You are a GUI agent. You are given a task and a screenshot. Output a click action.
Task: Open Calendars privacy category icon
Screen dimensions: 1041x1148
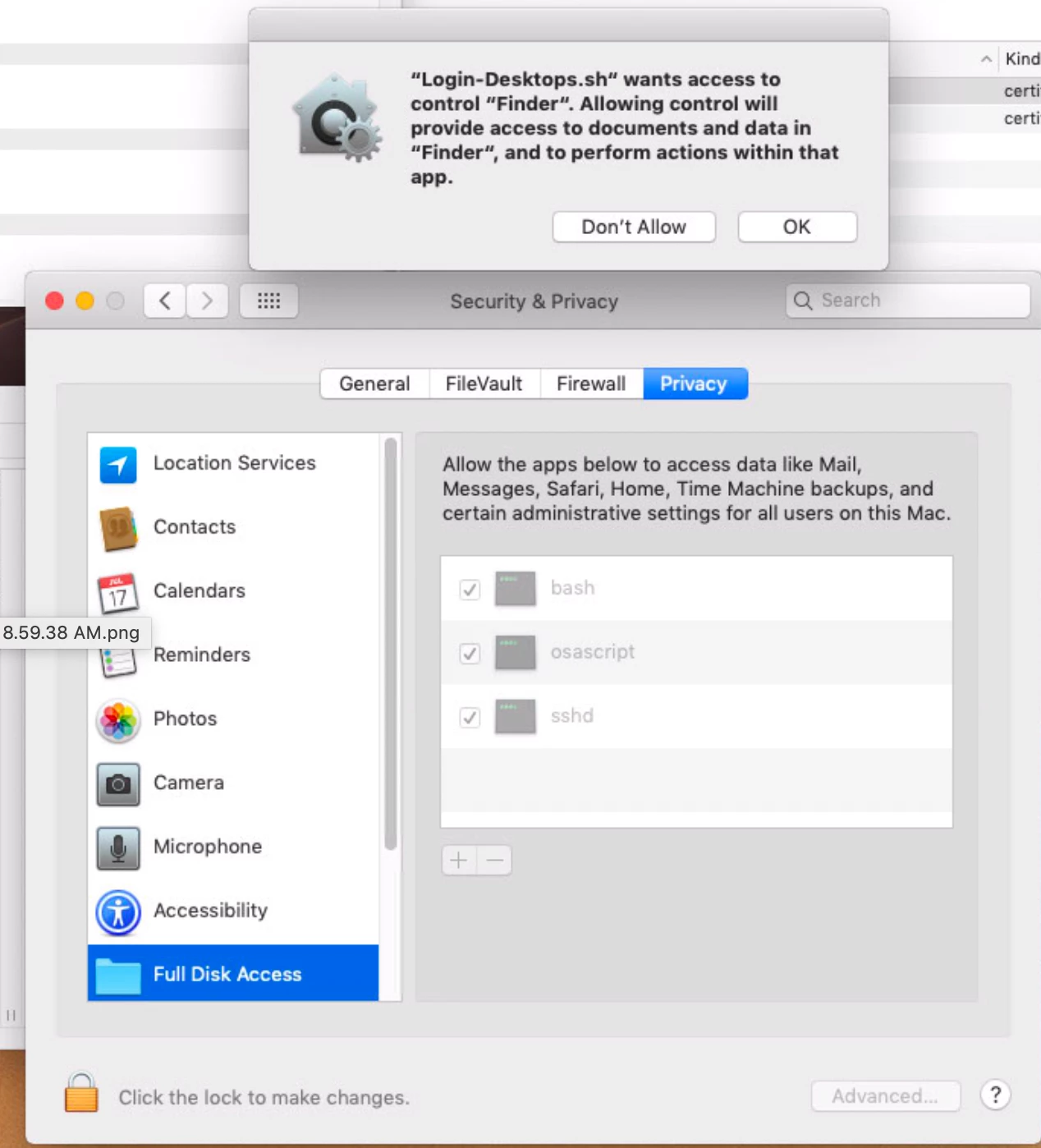[118, 592]
